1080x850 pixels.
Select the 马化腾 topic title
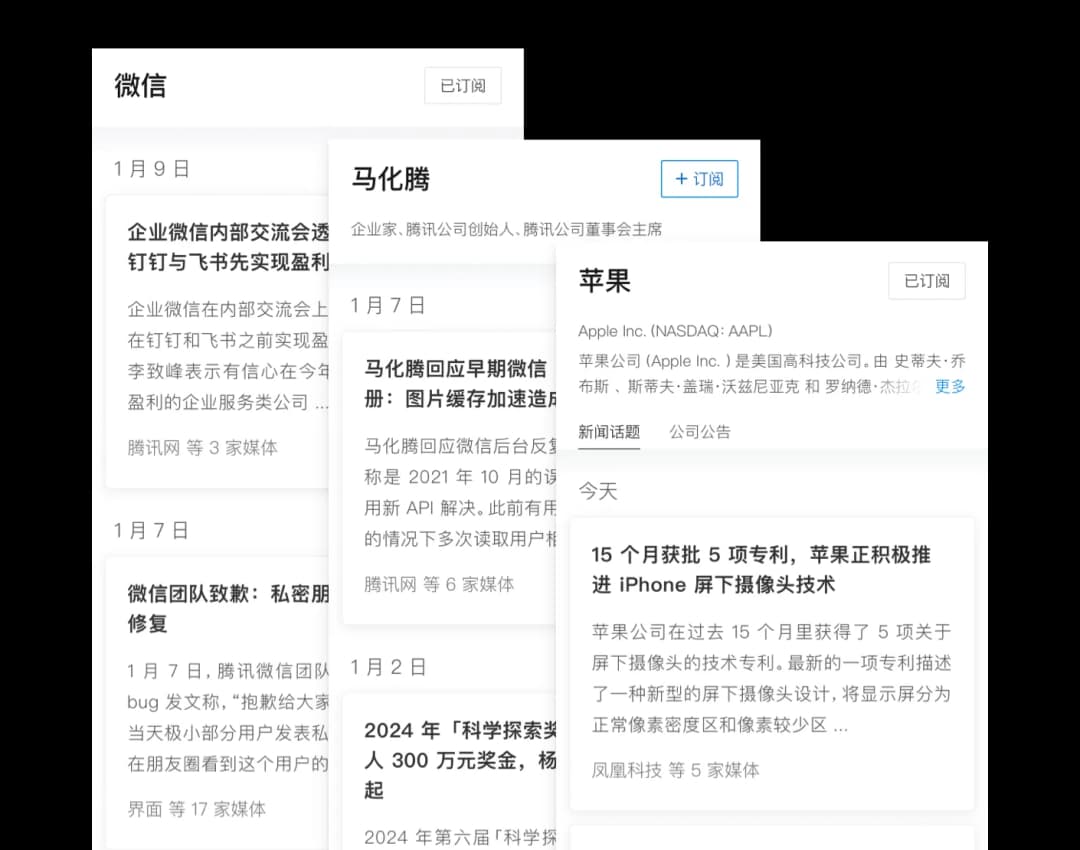click(390, 179)
